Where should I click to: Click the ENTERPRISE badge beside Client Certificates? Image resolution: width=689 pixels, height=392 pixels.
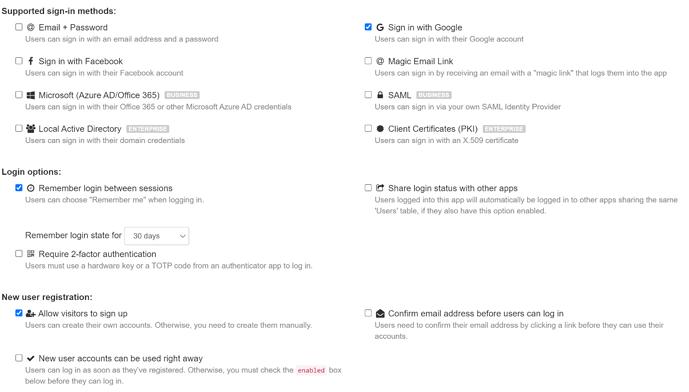click(504, 129)
